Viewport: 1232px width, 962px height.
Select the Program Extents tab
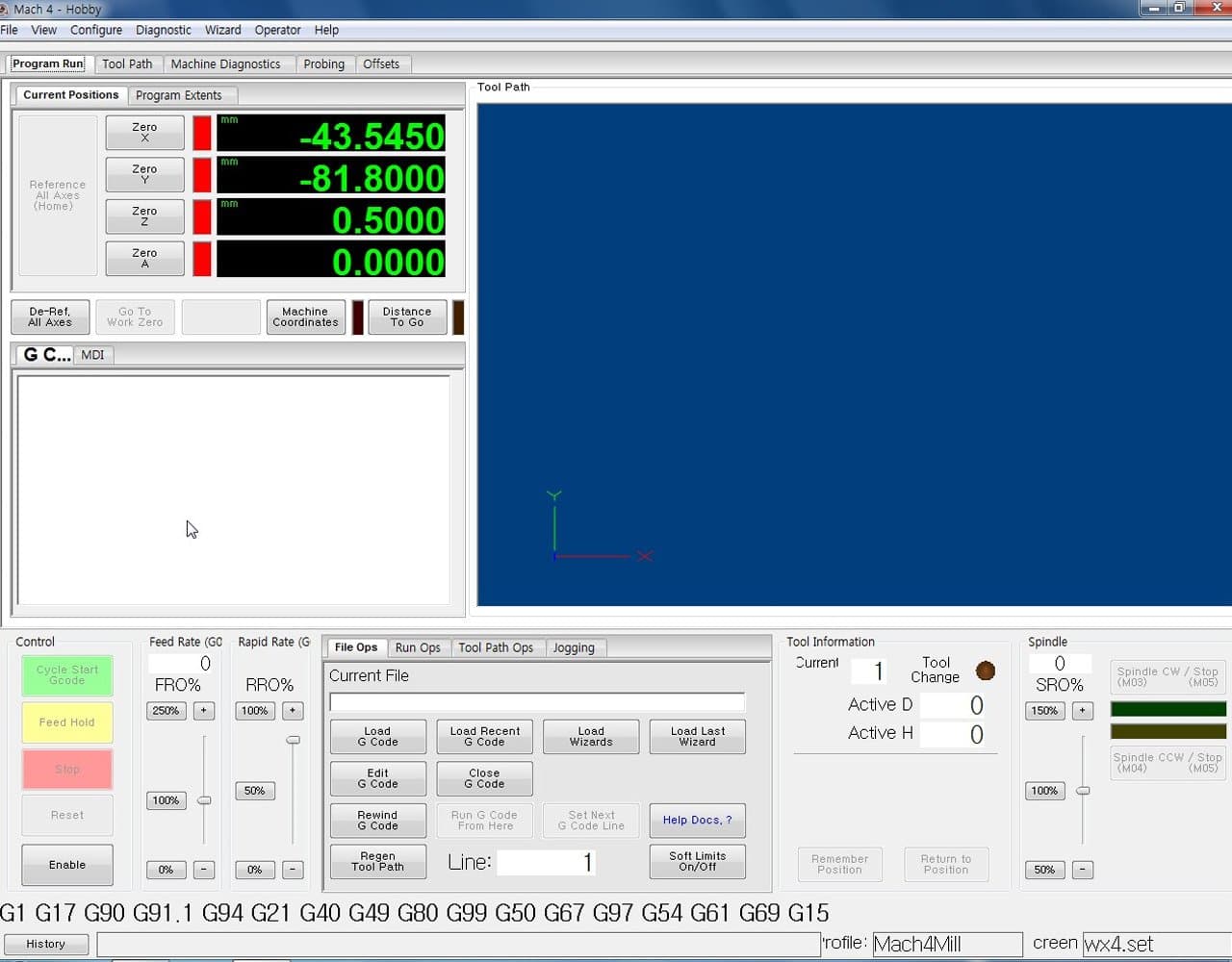tap(182, 94)
